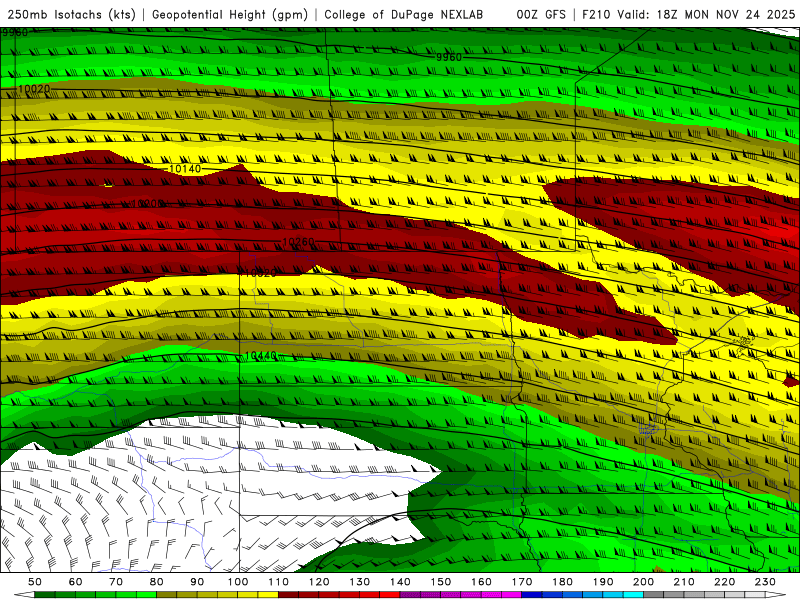Click the 10200 height contour label
The image size is (800, 600).
point(148,204)
